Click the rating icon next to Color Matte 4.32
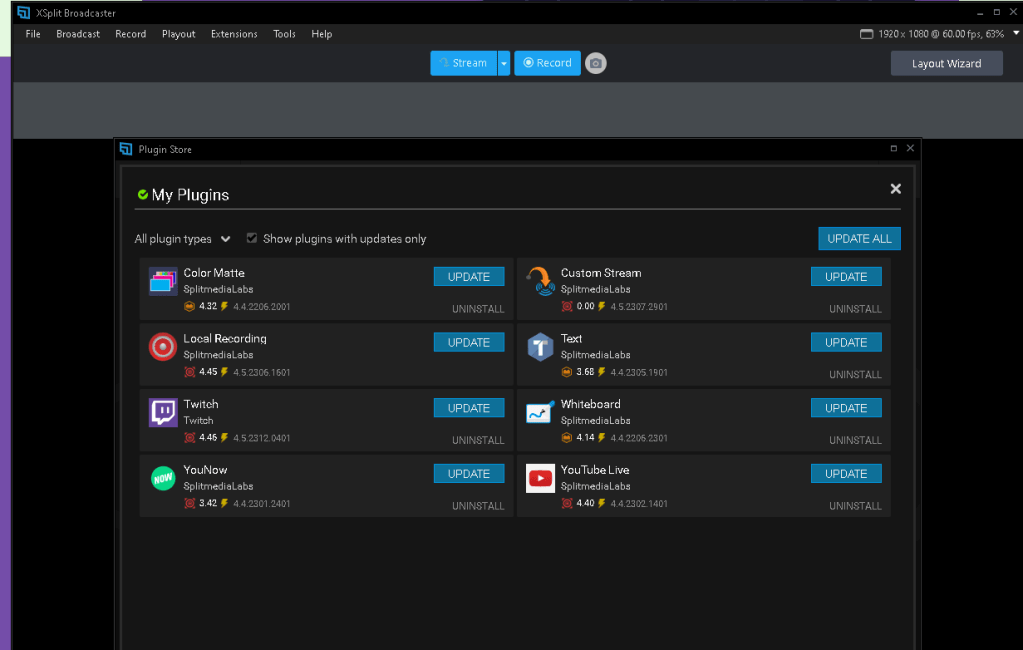Viewport: 1023px width, 650px height. (x=189, y=306)
